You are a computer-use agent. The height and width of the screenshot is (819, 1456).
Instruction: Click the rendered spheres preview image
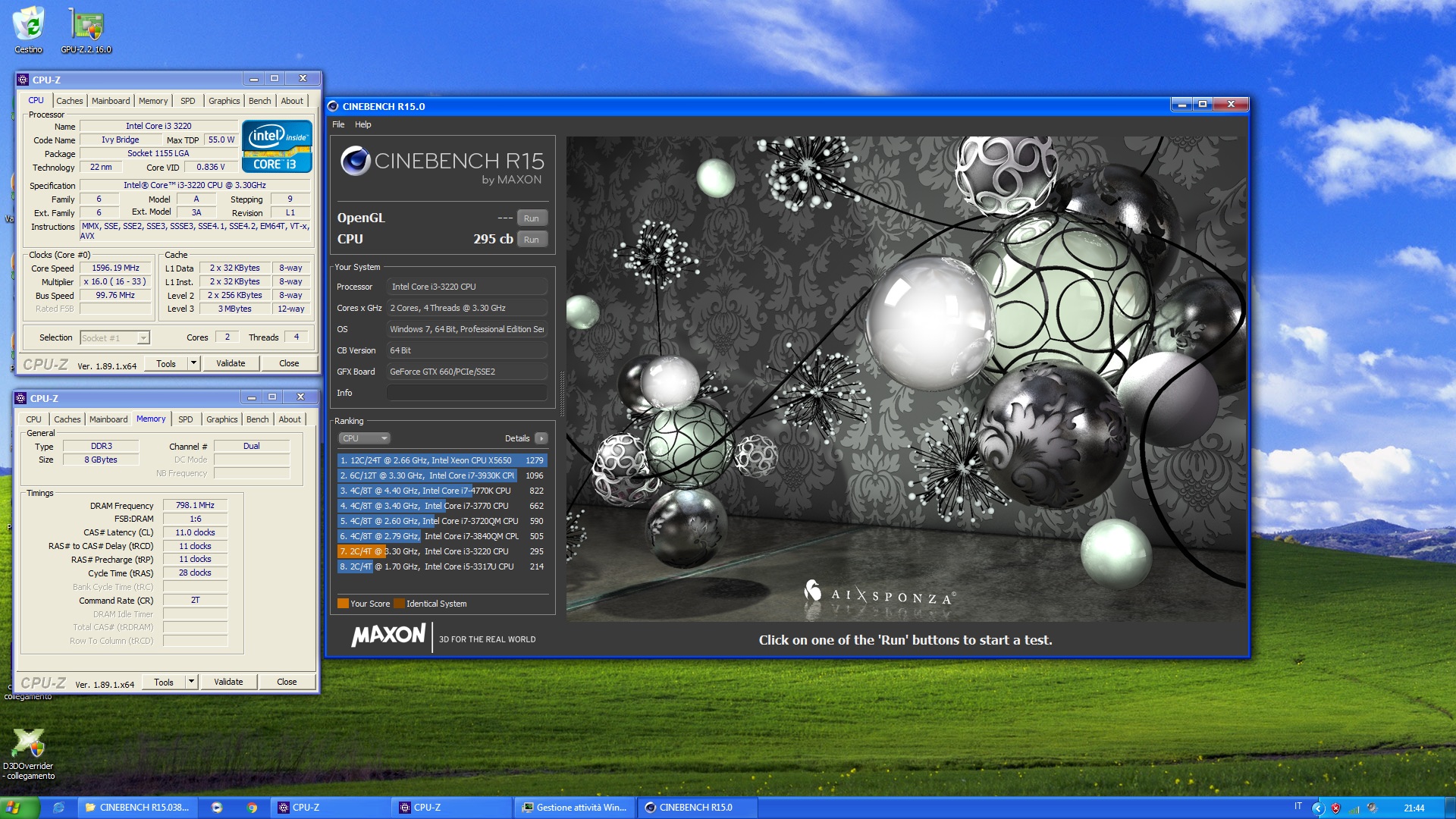click(x=906, y=379)
